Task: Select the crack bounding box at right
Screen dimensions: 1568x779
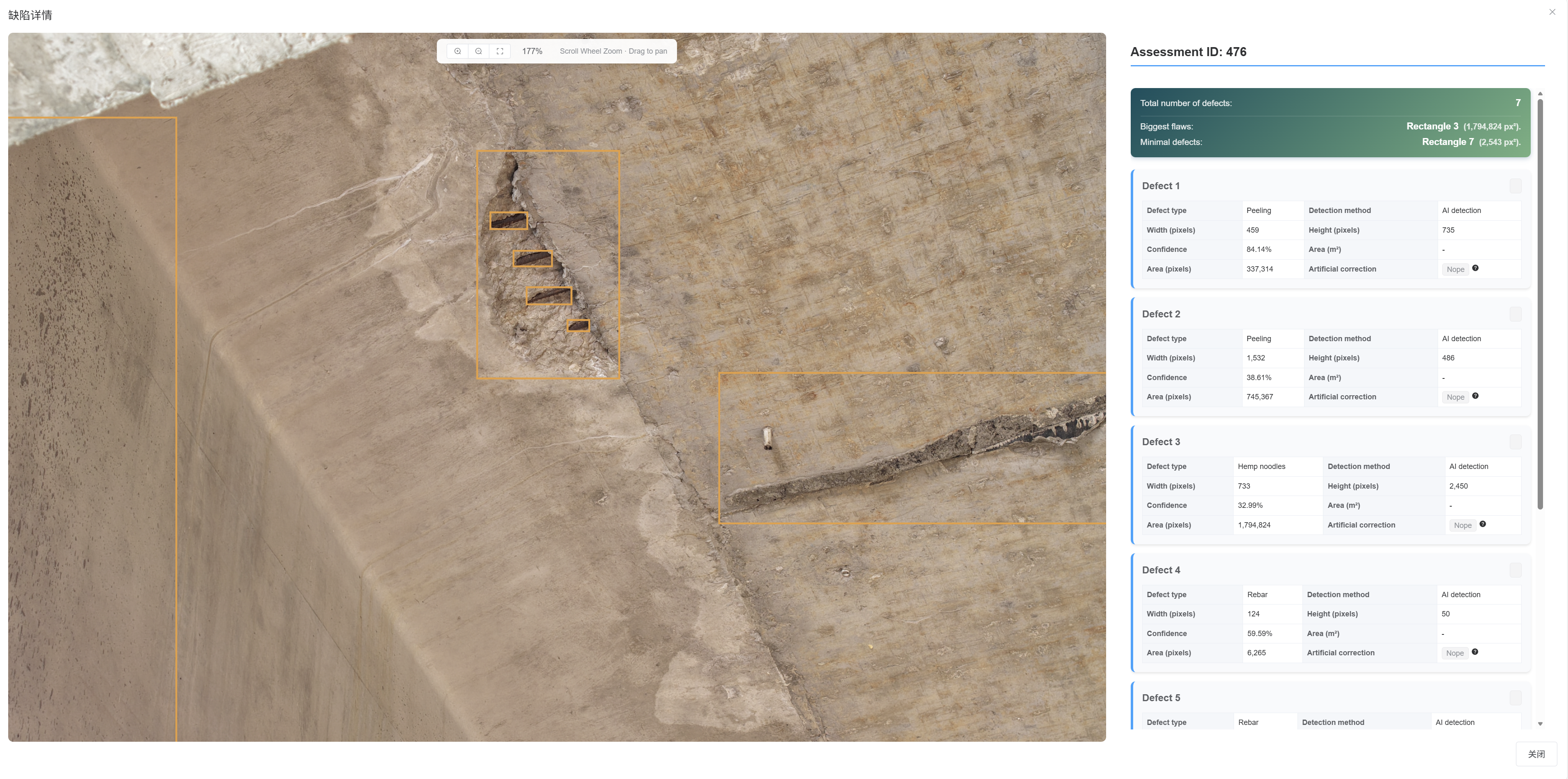Action: [x=912, y=448]
